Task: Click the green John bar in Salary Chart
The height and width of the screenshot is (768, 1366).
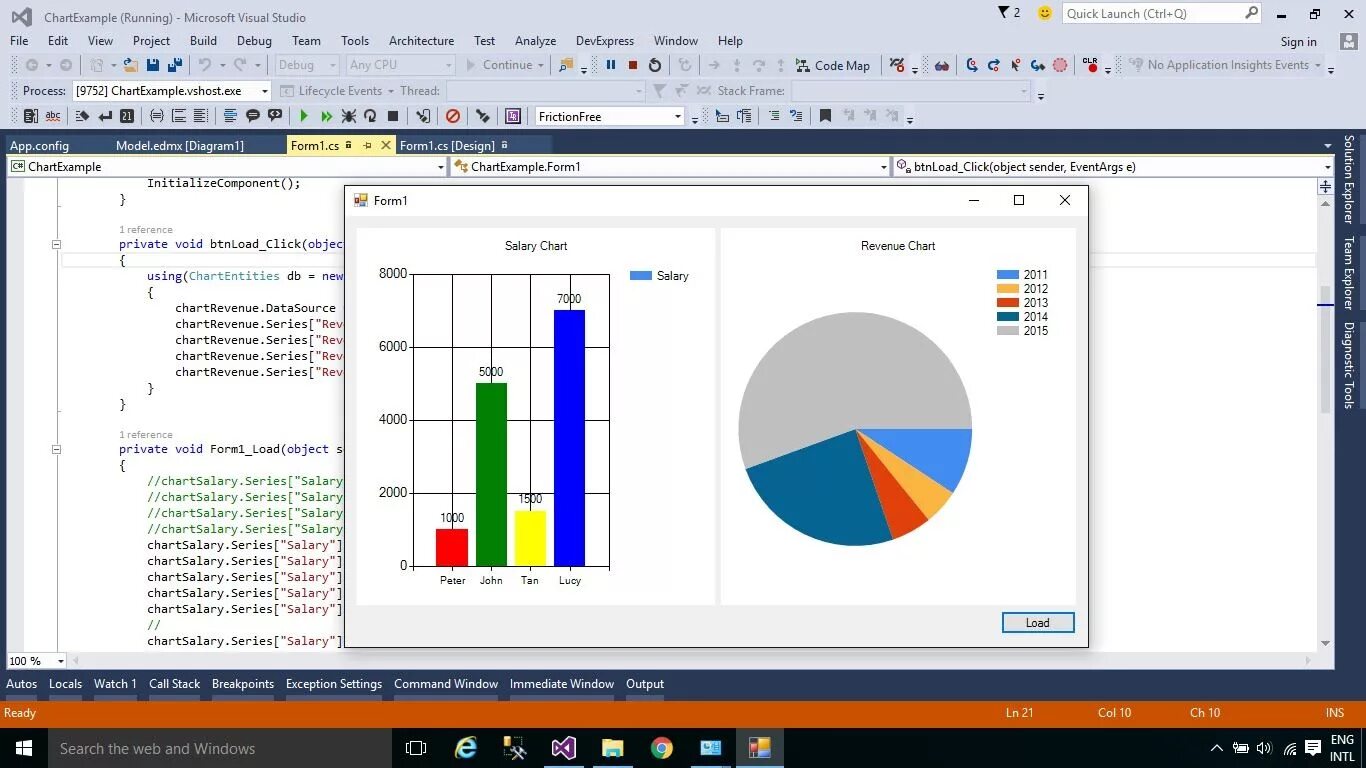Action: (x=491, y=474)
